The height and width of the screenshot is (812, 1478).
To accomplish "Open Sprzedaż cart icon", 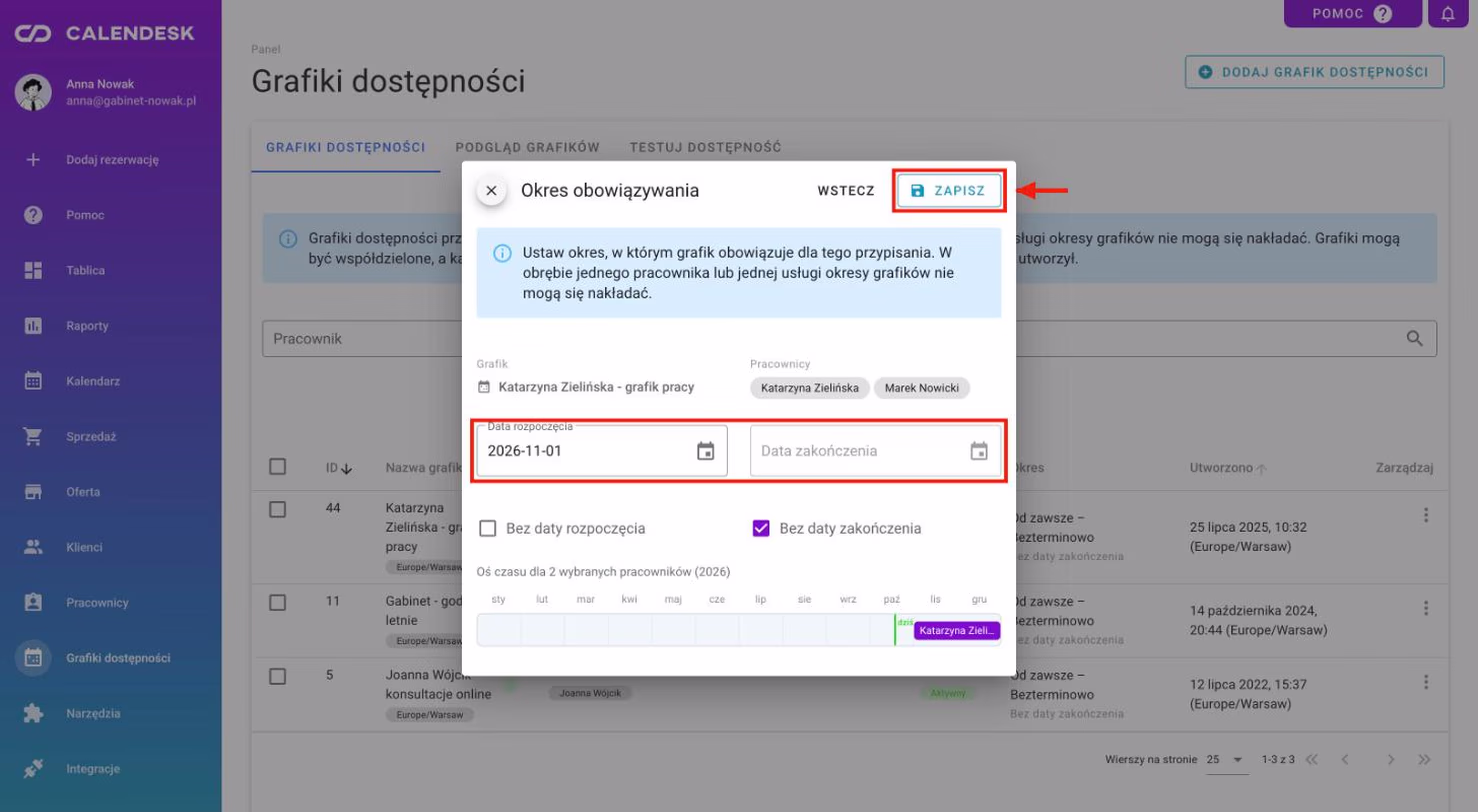I will (33, 437).
